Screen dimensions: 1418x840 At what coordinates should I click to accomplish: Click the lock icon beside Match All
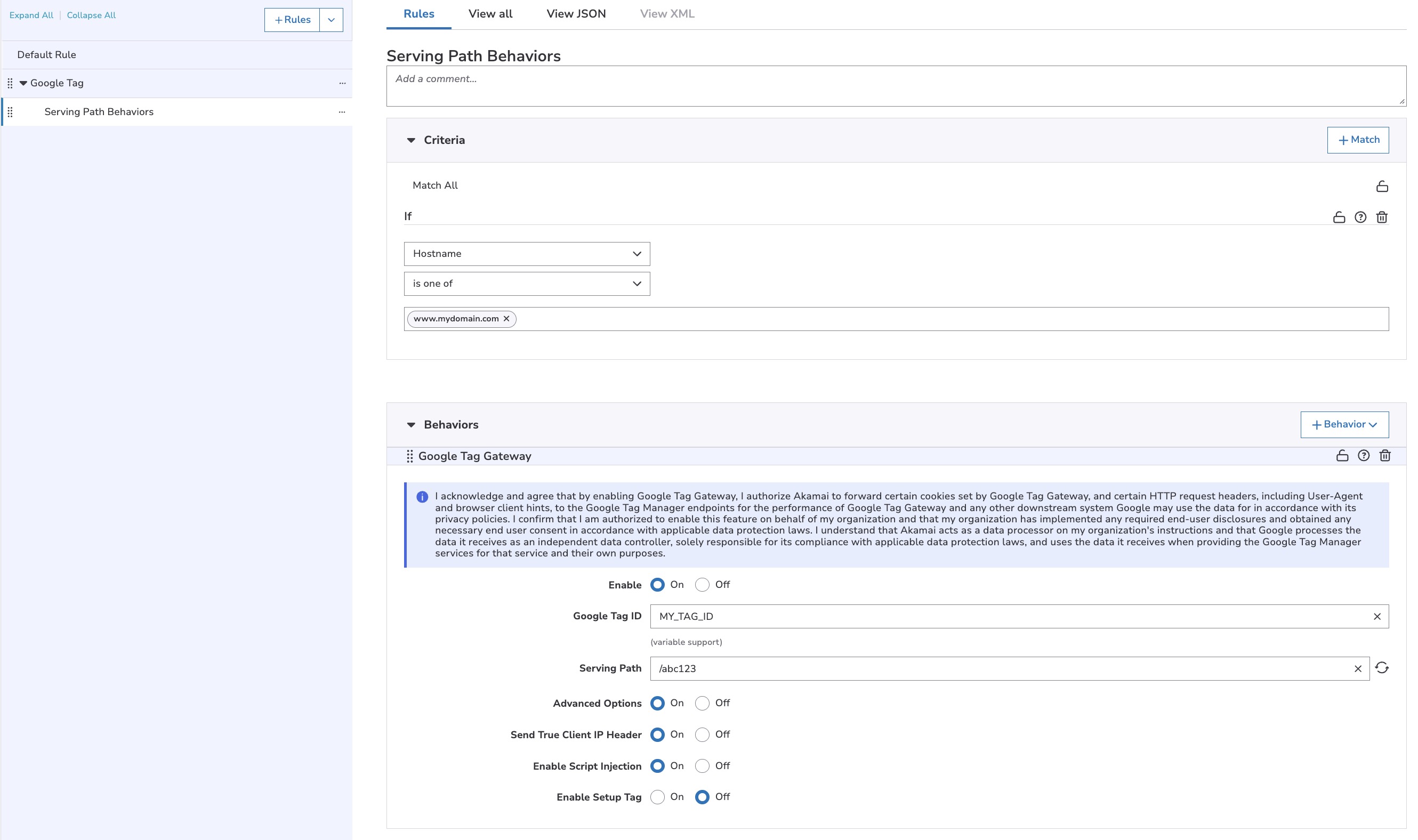tap(1382, 186)
